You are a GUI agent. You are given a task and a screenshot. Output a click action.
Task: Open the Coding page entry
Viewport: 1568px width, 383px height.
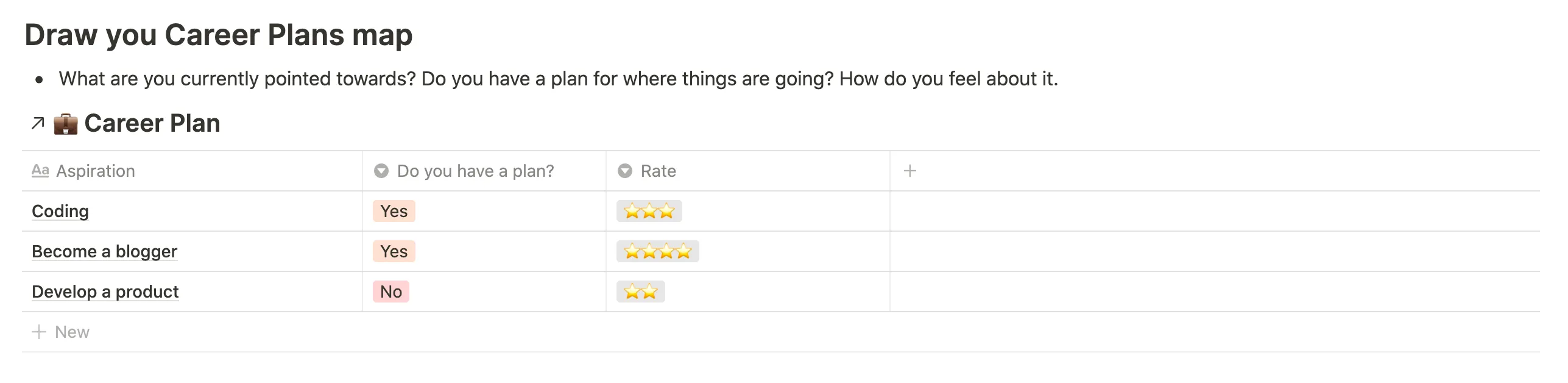point(60,211)
